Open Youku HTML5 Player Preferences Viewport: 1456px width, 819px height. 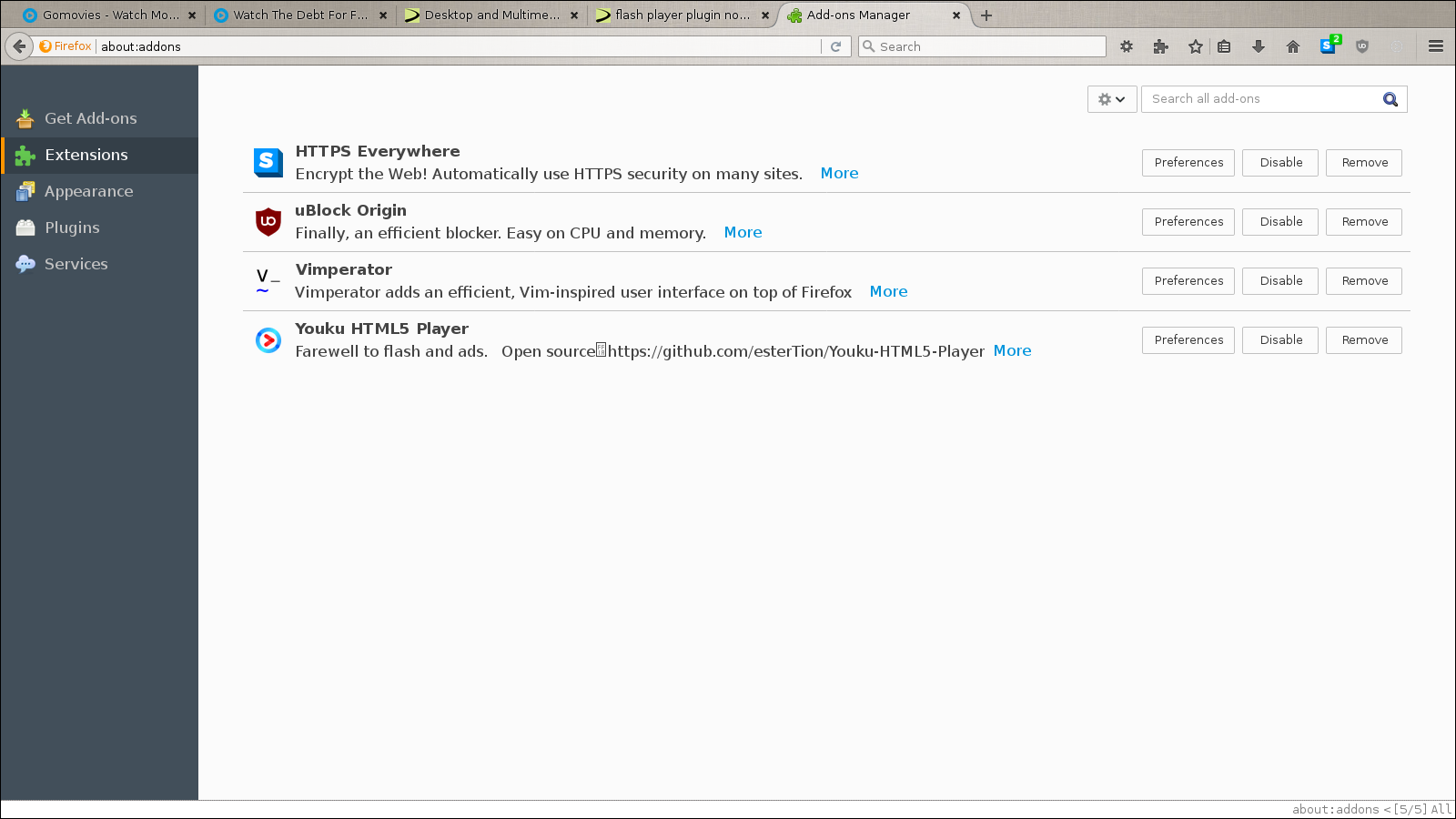(x=1188, y=340)
